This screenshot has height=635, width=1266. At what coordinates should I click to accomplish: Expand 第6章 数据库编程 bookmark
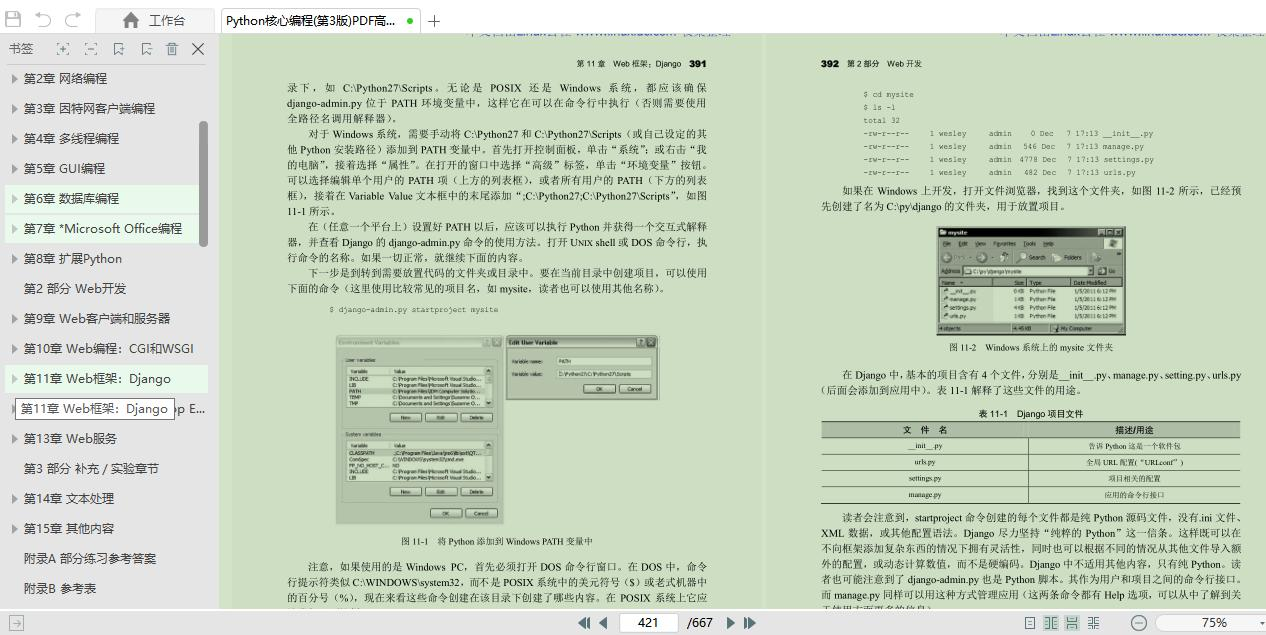pos(14,198)
